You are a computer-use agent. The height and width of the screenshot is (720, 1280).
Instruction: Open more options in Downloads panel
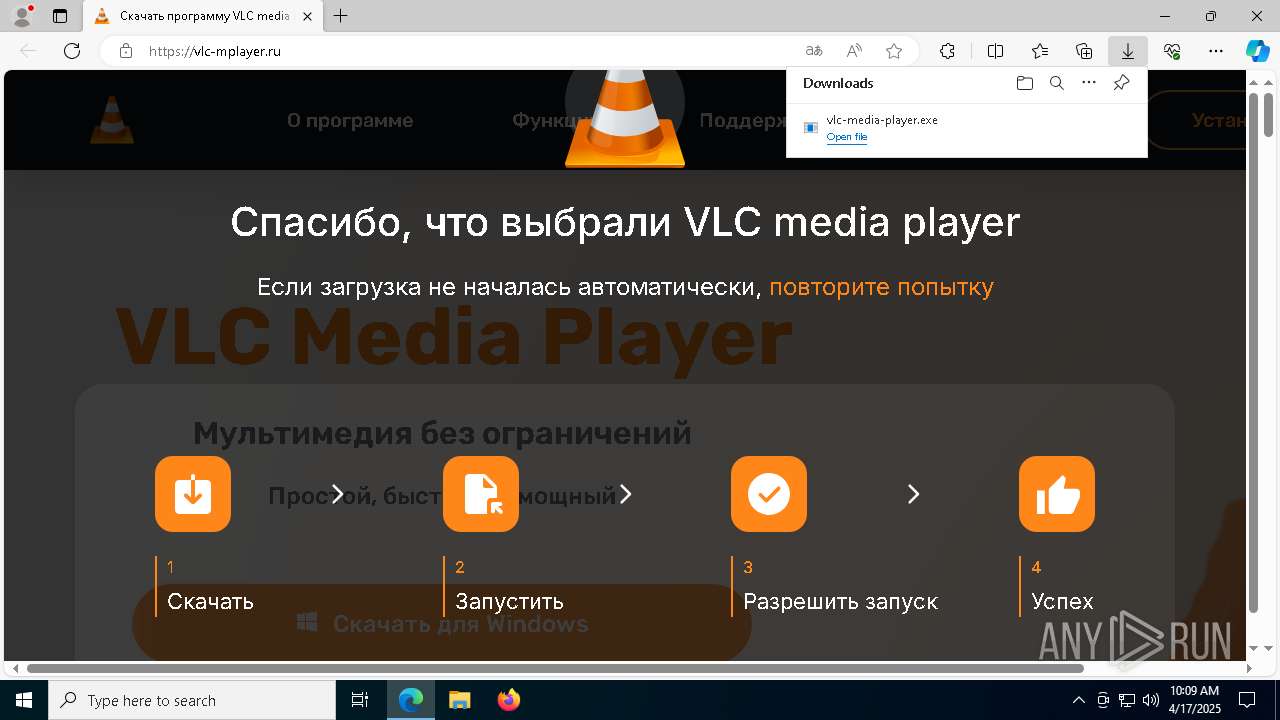click(1089, 83)
